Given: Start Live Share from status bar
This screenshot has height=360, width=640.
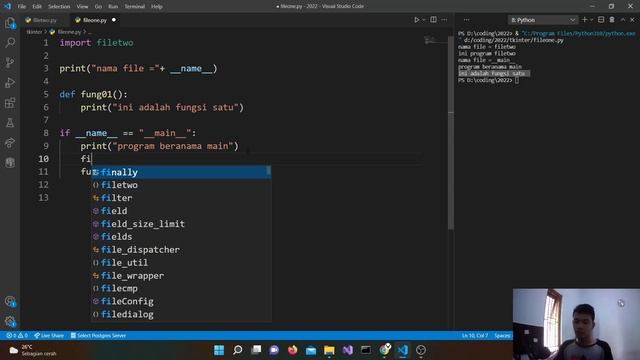Looking at the screenshot, I should click(49, 336).
